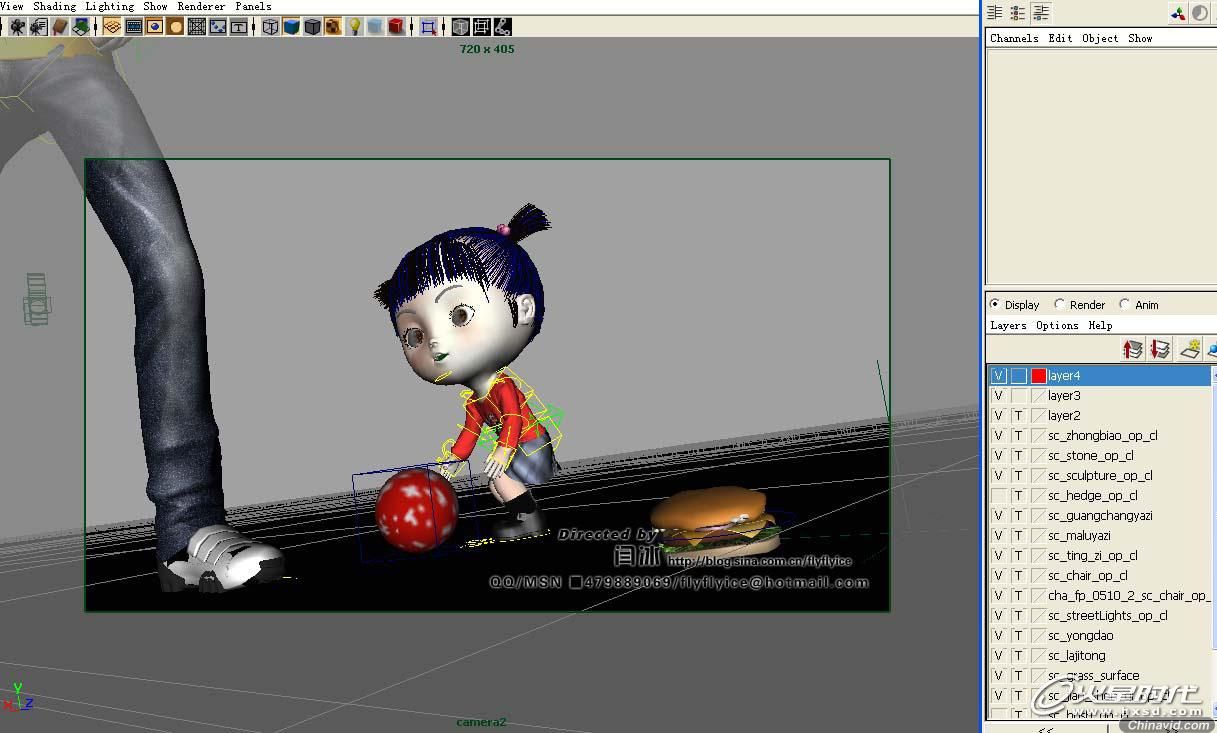
Task: Toggle the X-ray joints icon
Action: click(x=502, y=27)
